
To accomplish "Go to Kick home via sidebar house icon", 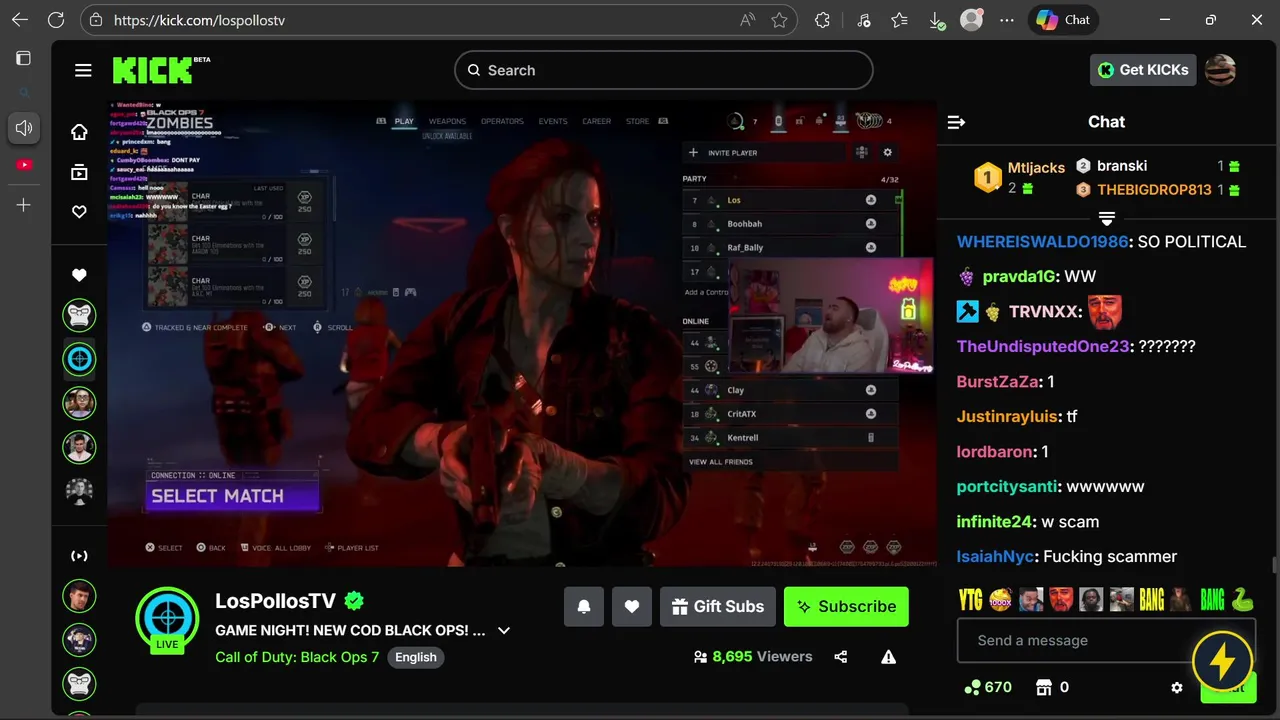I will 79,132.
